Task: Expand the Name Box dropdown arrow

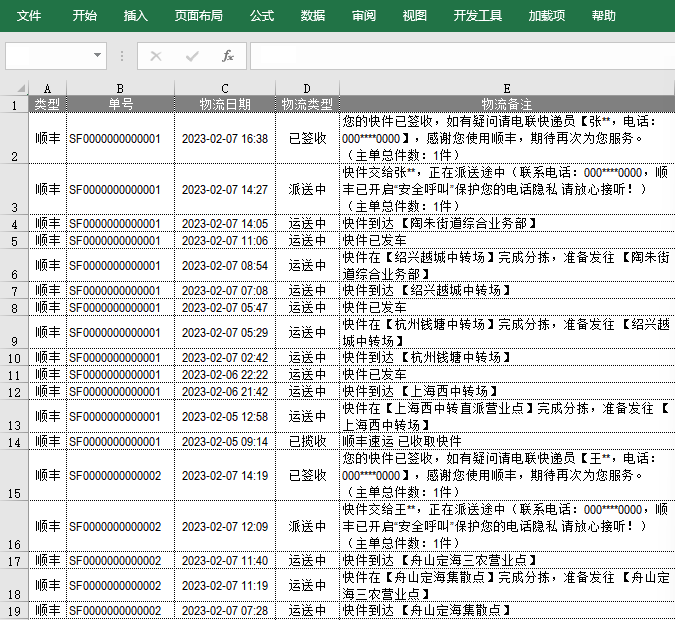Action: coord(97,56)
